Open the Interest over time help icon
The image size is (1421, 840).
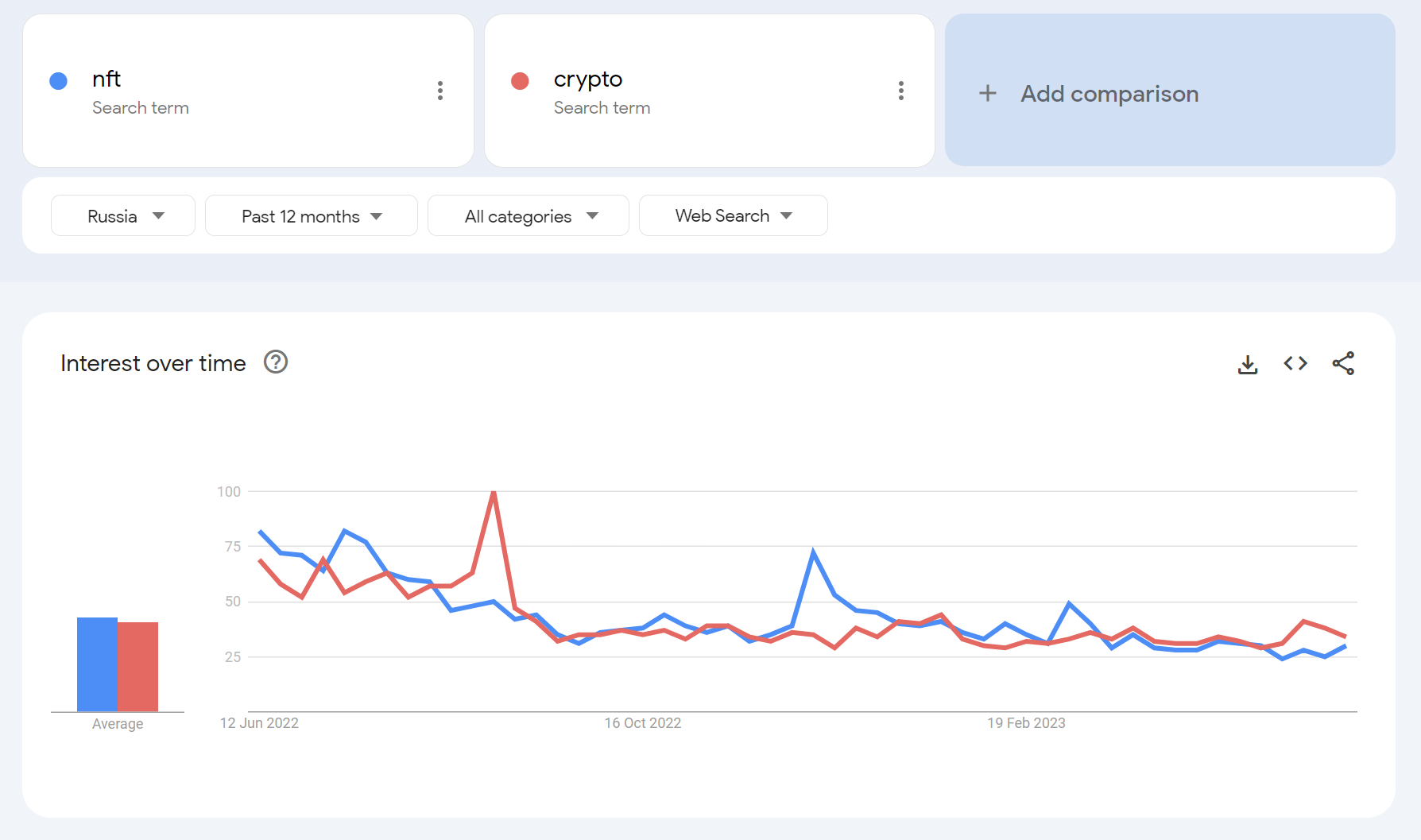[x=276, y=362]
